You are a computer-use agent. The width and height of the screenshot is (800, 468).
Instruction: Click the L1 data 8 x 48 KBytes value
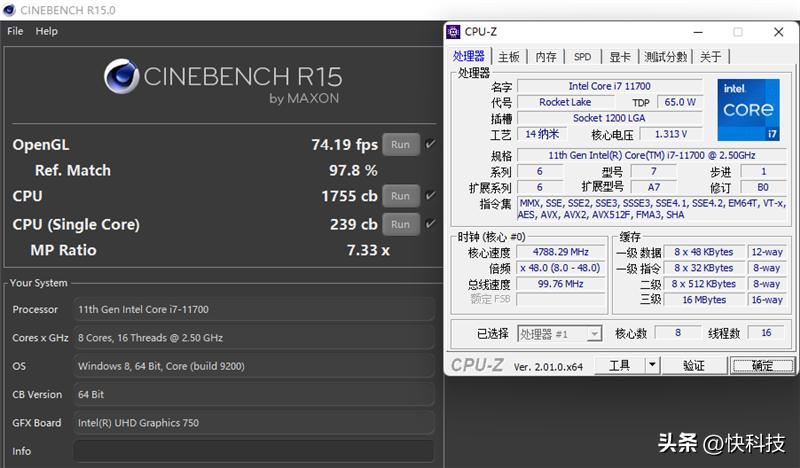point(704,252)
